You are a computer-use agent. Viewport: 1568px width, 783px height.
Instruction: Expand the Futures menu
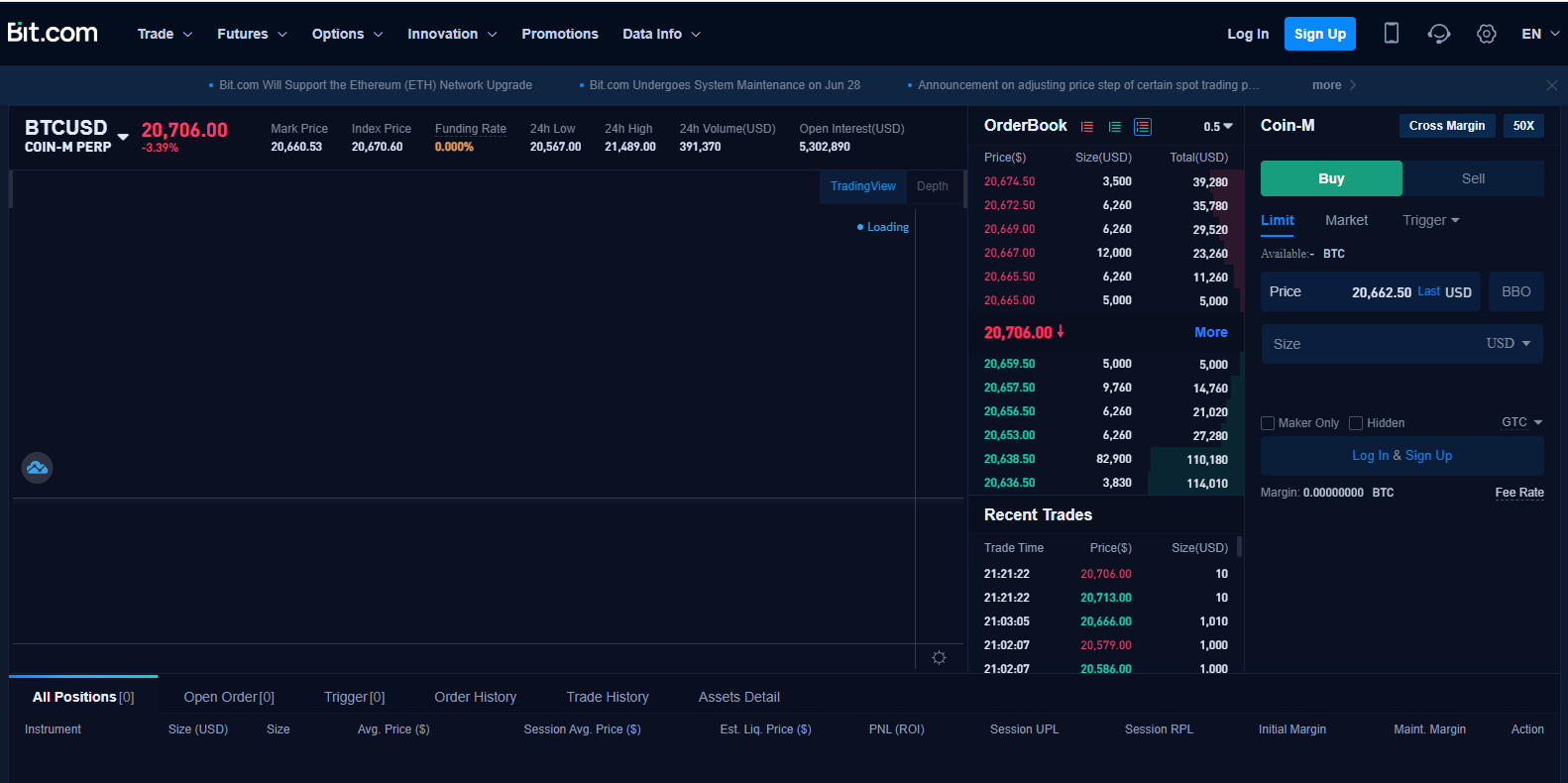point(252,34)
